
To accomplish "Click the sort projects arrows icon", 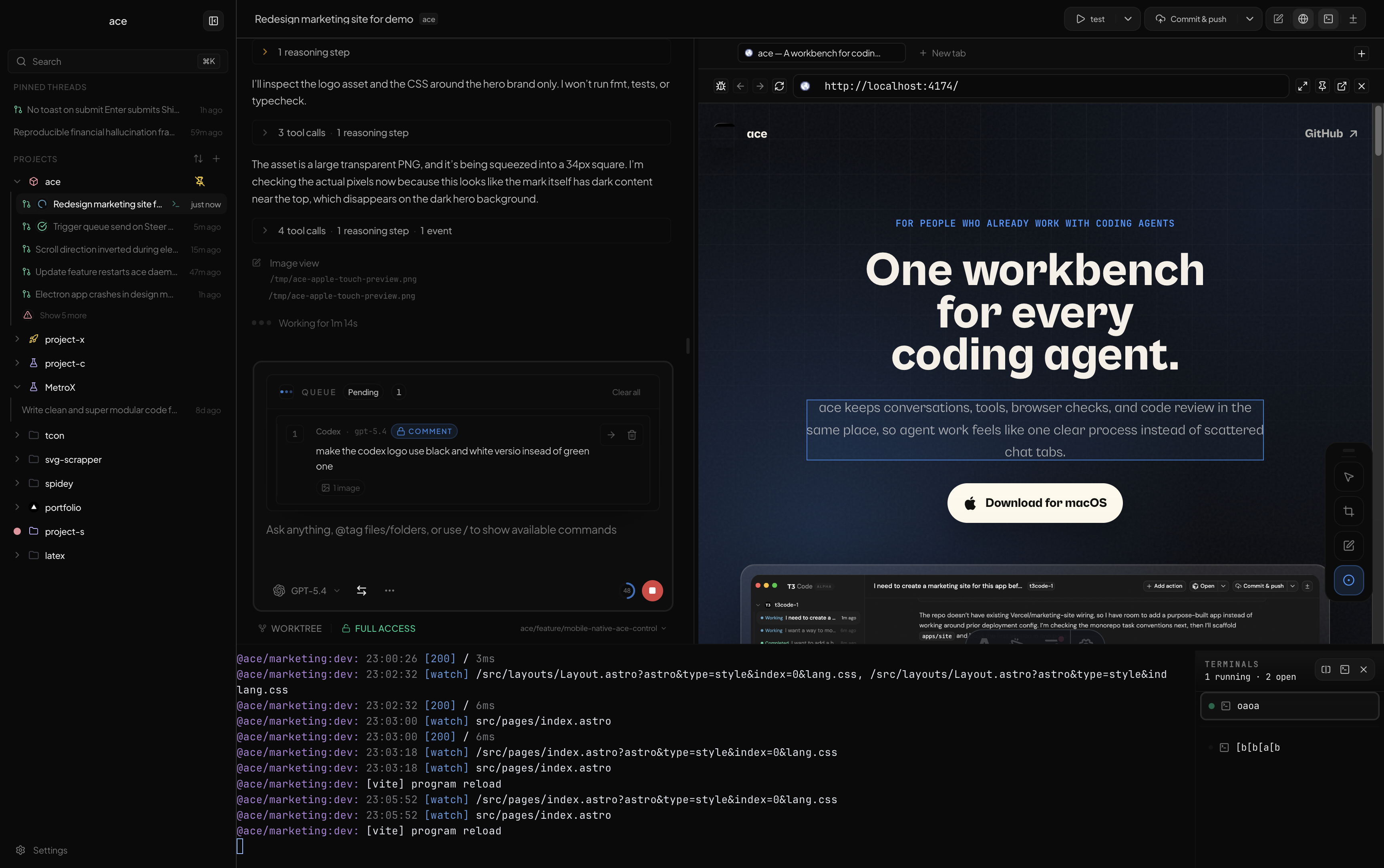I will pyautogui.click(x=198, y=159).
